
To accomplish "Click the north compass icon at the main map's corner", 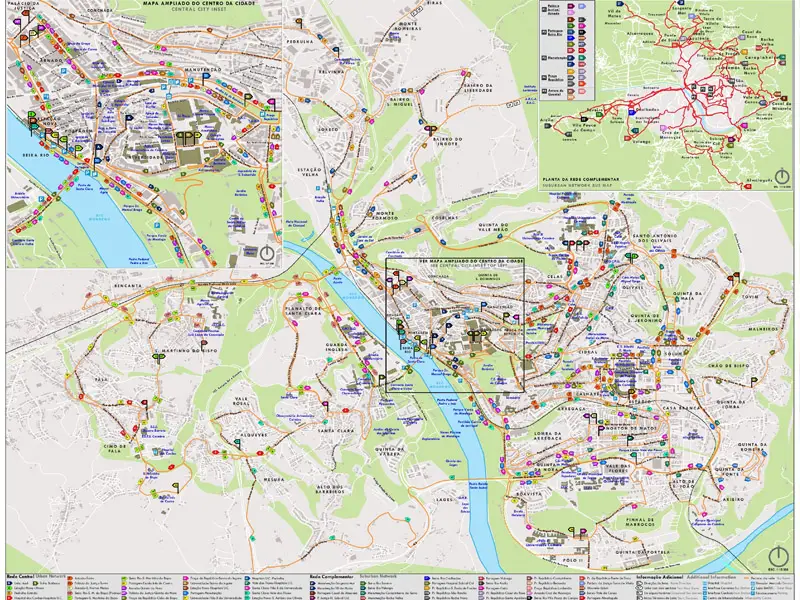I will click(x=778, y=555).
